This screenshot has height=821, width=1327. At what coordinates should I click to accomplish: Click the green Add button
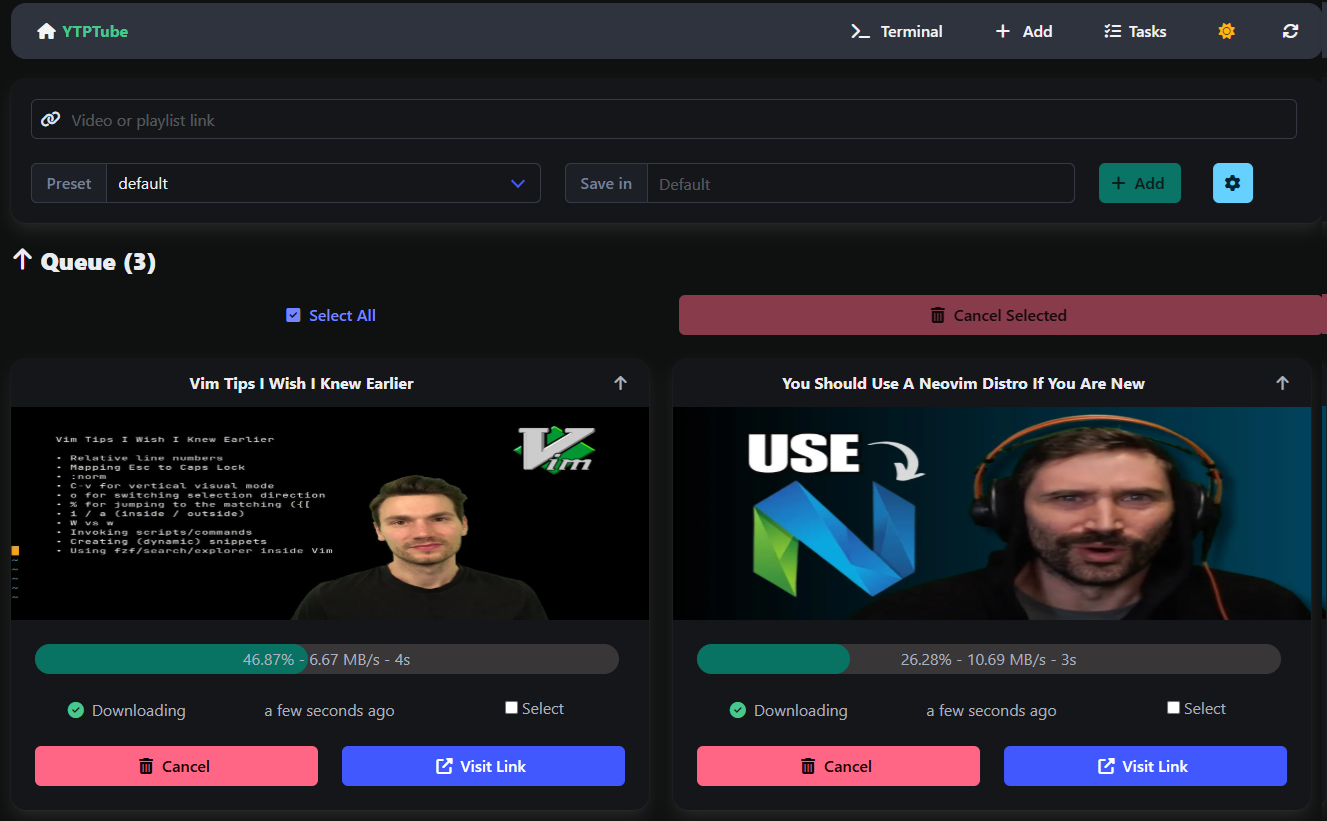[x=1140, y=183]
